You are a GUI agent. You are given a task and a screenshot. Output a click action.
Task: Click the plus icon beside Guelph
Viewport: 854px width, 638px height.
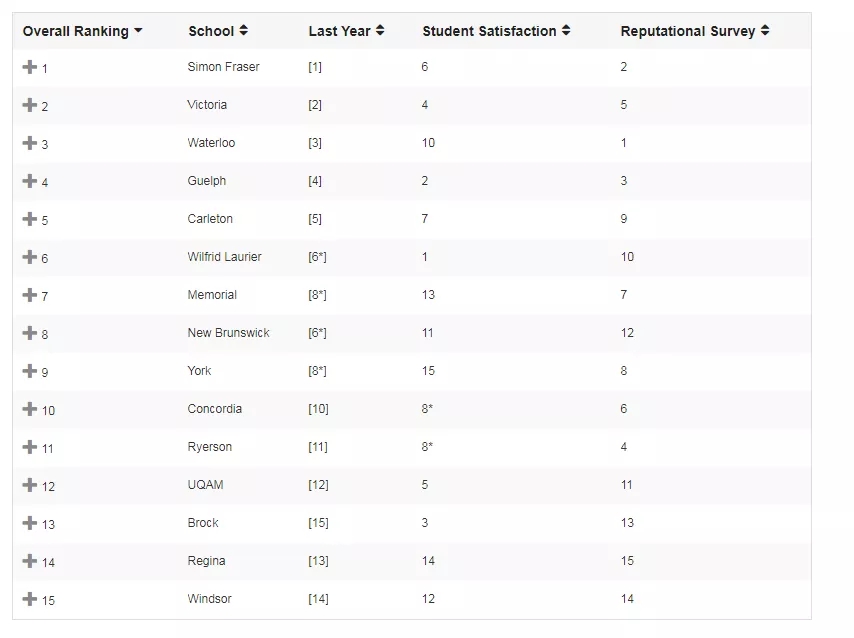coord(29,181)
